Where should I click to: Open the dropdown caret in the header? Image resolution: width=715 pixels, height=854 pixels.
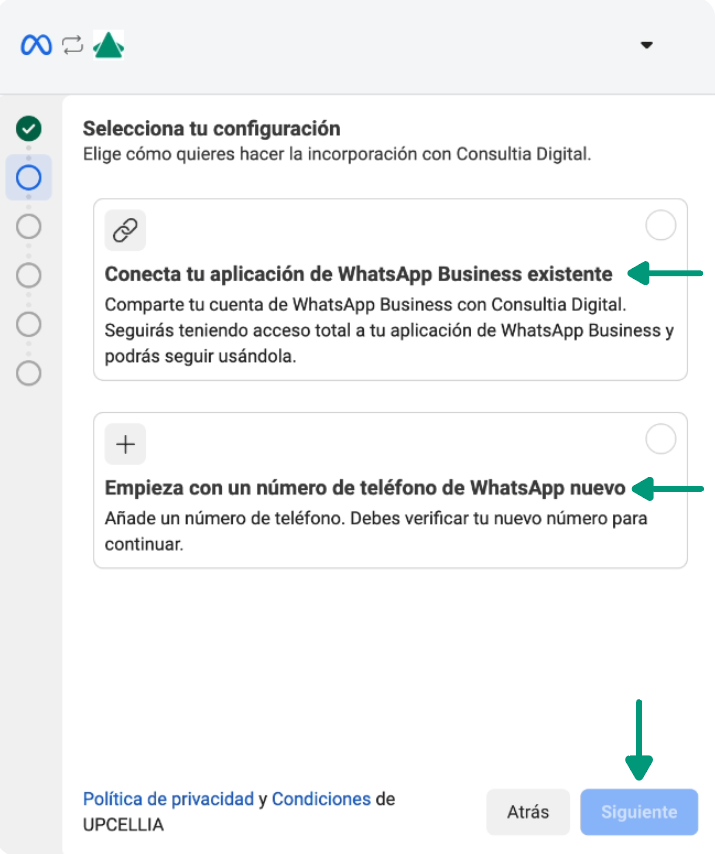pos(646,45)
